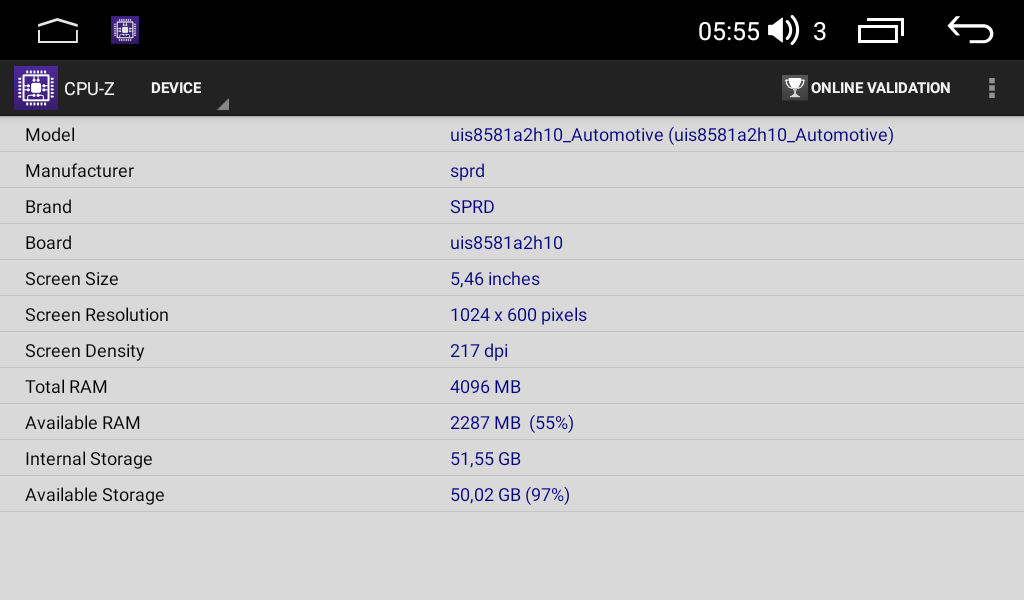Click the CPU-Z app title
This screenshot has width=1024, height=600.
point(89,89)
